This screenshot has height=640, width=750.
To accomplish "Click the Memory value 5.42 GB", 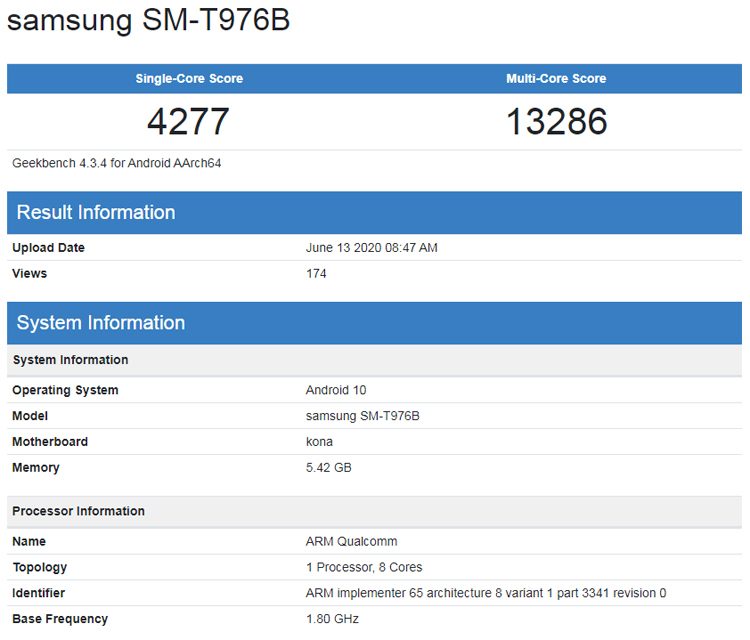I will coord(328,468).
